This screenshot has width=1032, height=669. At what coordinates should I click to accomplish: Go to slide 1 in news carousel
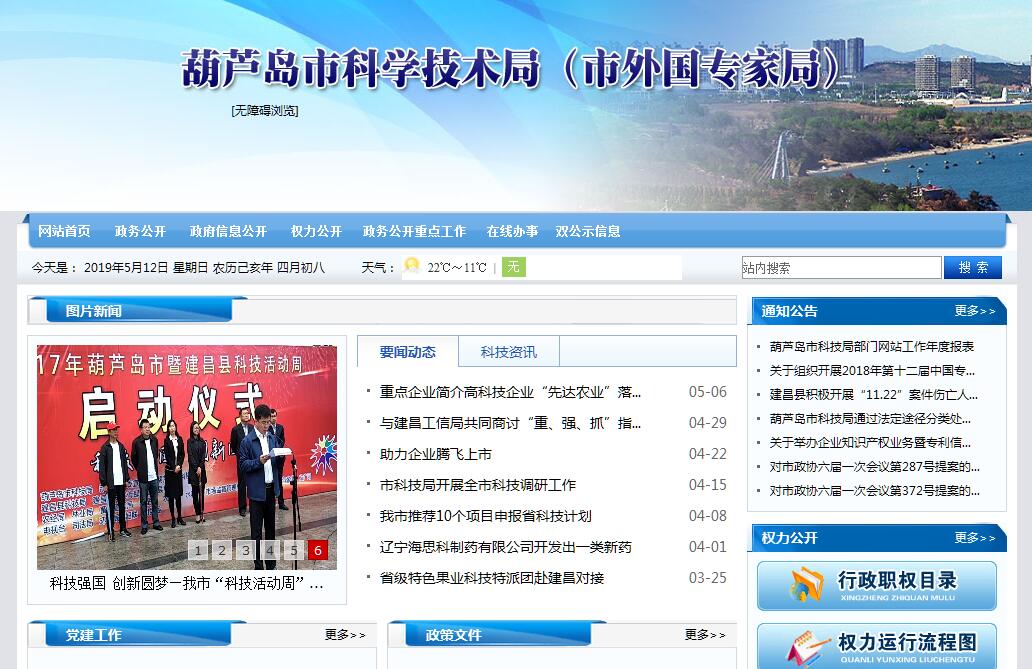tap(198, 550)
